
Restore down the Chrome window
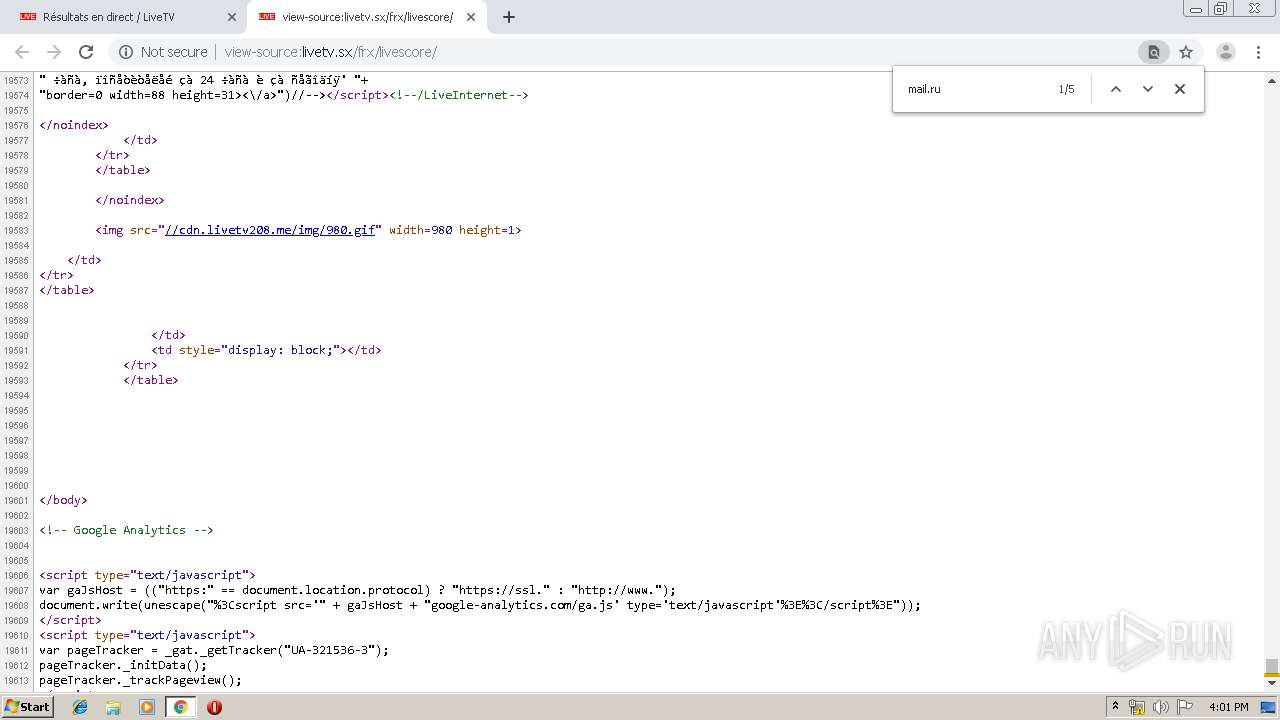(x=1220, y=8)
